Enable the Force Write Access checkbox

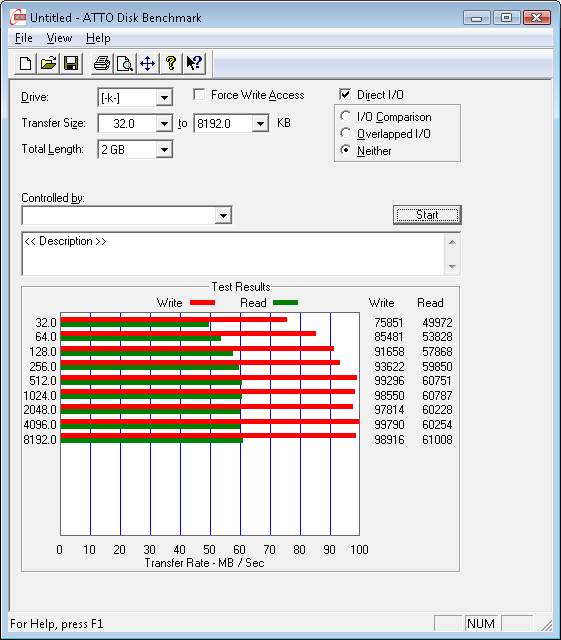pyautogui.click(x=199, y=95)
